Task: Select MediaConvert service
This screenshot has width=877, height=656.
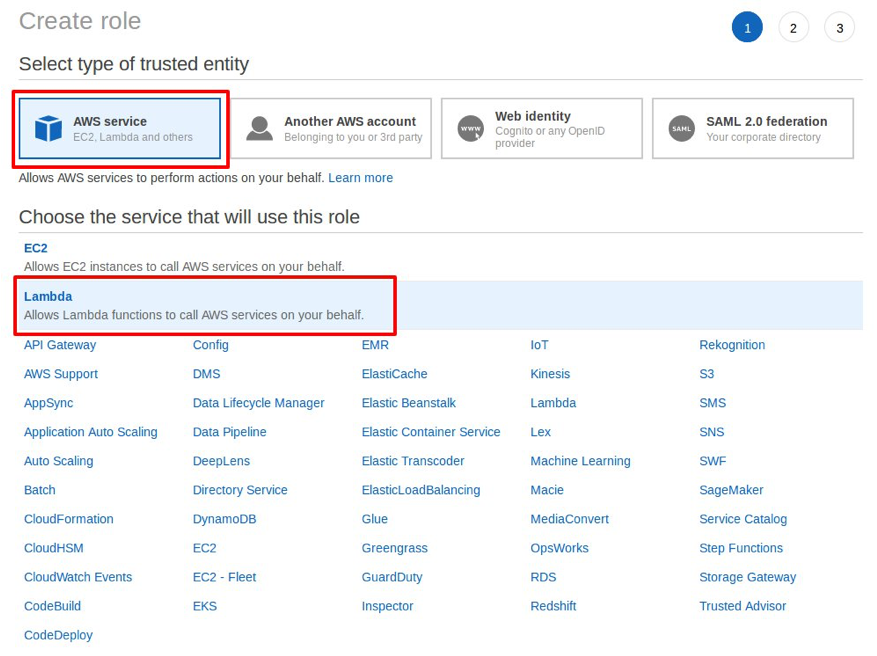Action: tap(569, 519)
